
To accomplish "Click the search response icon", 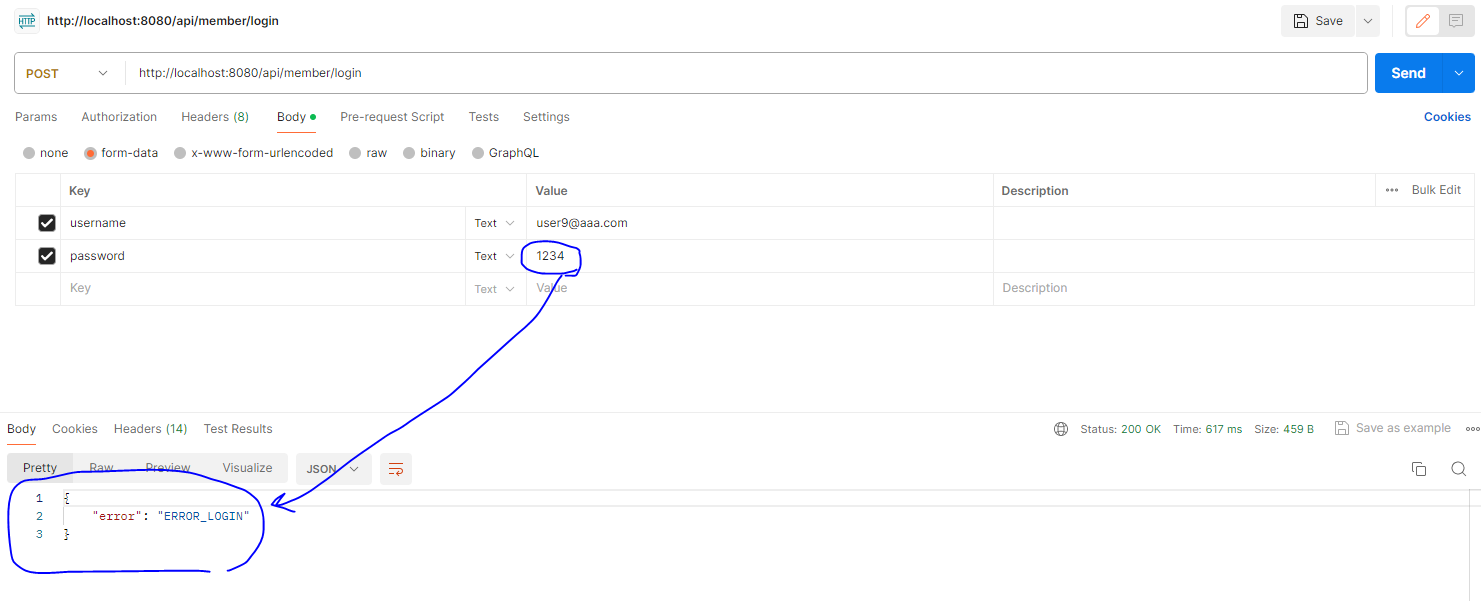I will coord(1458,469).
